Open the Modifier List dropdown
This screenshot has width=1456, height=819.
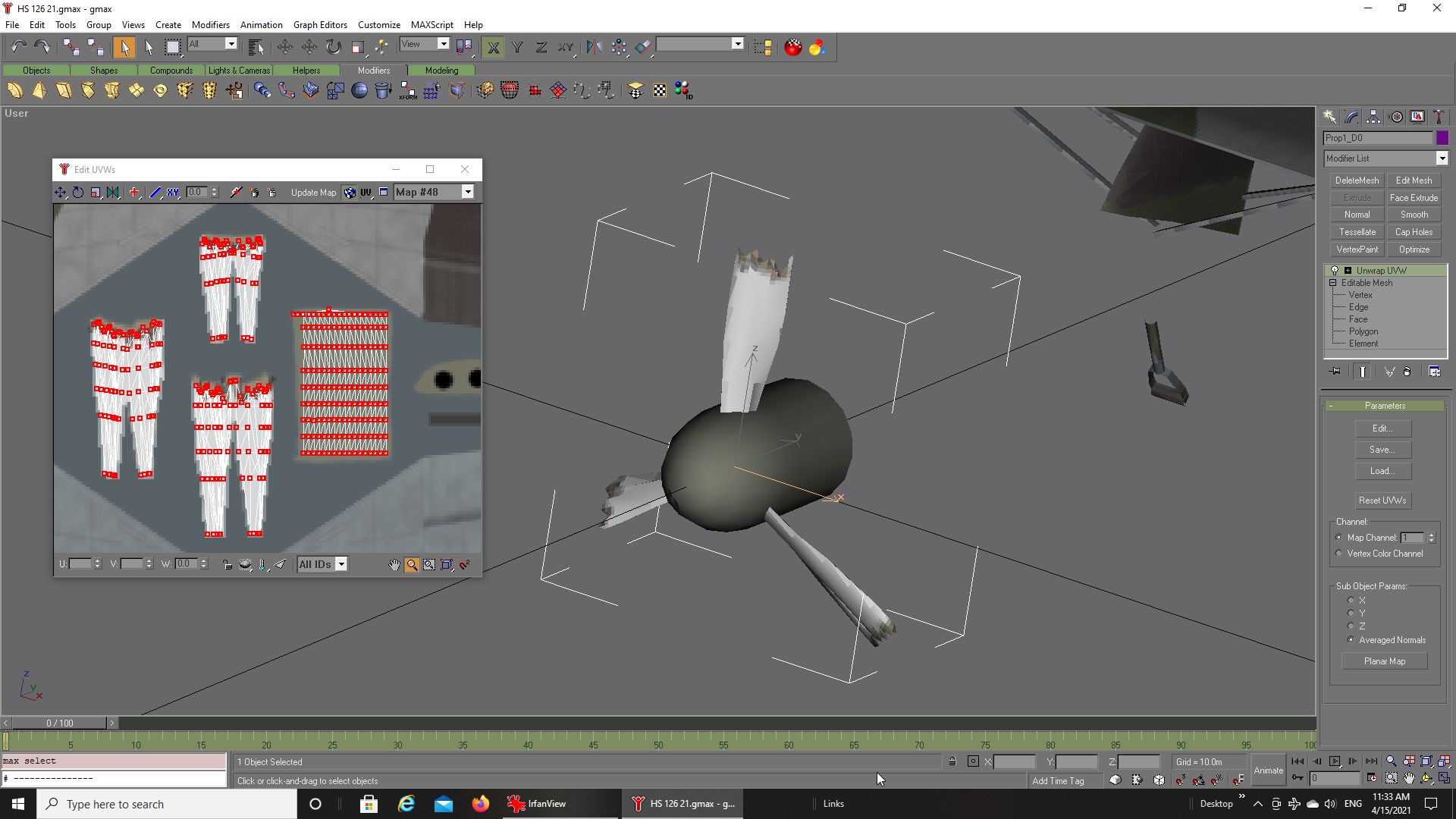1442,158
